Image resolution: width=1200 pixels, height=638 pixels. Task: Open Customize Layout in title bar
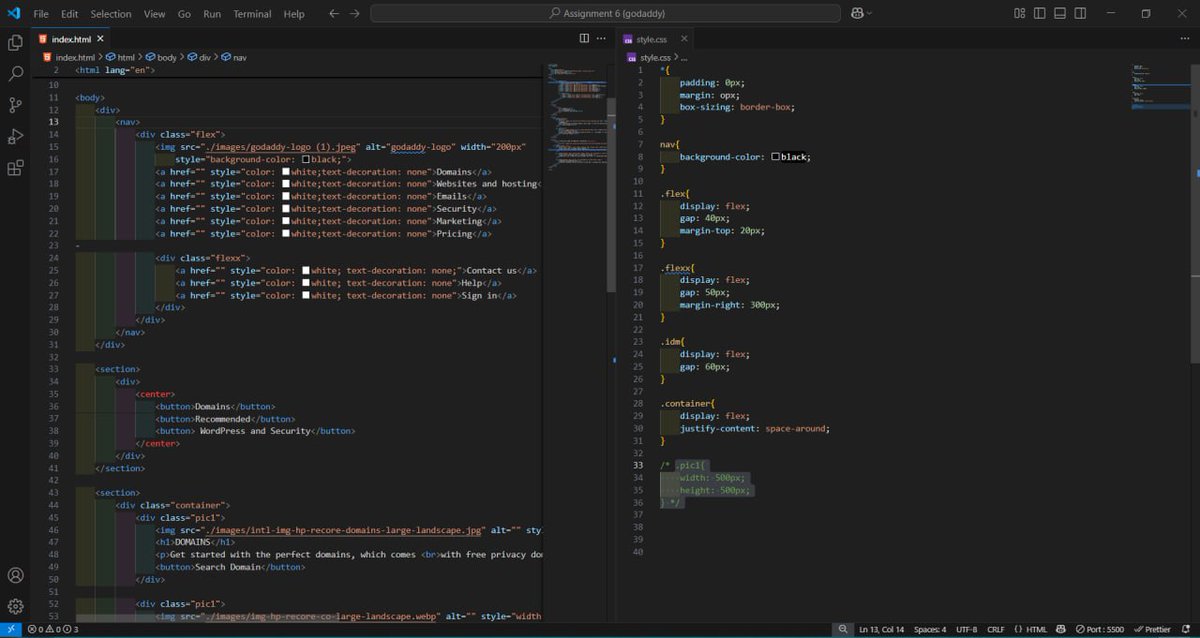coord(1019,14)
